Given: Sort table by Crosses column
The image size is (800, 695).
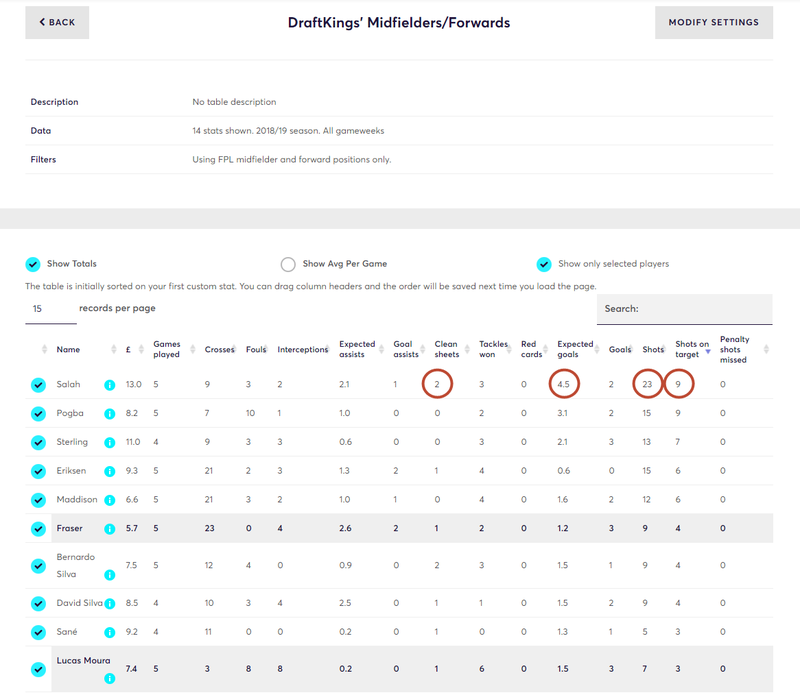Looking at the screenshot, I should click(219, 350).
